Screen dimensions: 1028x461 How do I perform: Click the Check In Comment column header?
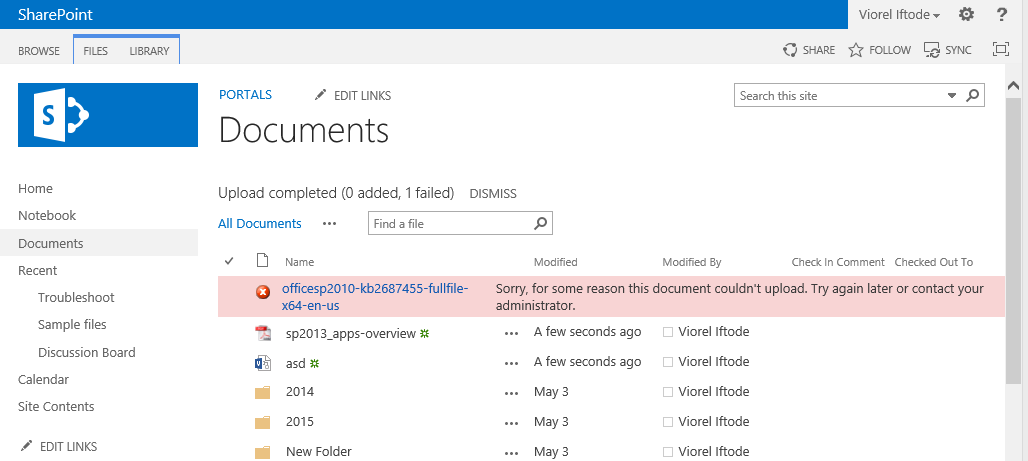[x=838, y=262]
